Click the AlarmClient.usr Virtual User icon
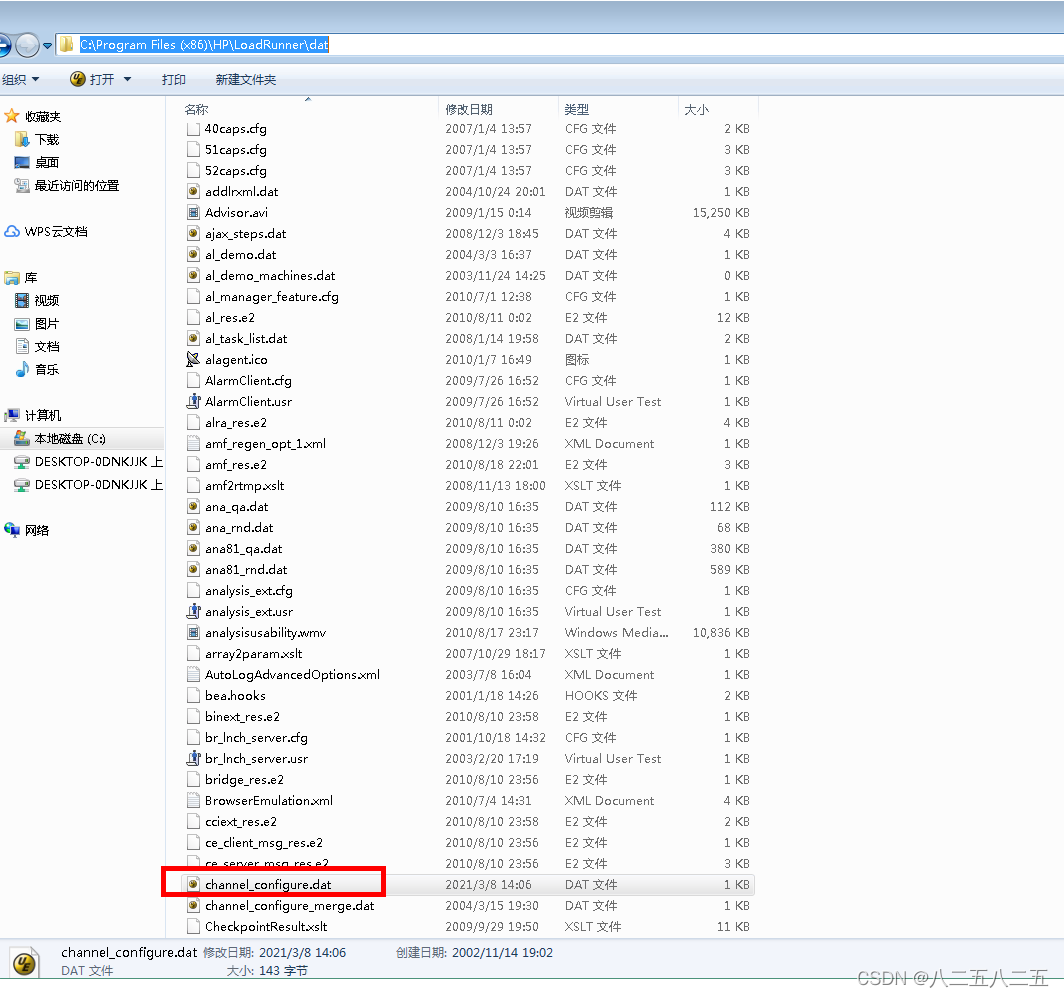This screenshot has width=1064, height=998. (194, 402)
